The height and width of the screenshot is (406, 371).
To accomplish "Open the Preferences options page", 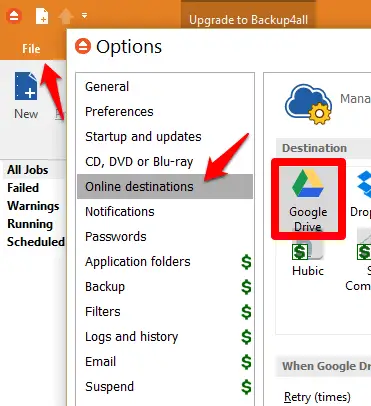I will (119, 112).
